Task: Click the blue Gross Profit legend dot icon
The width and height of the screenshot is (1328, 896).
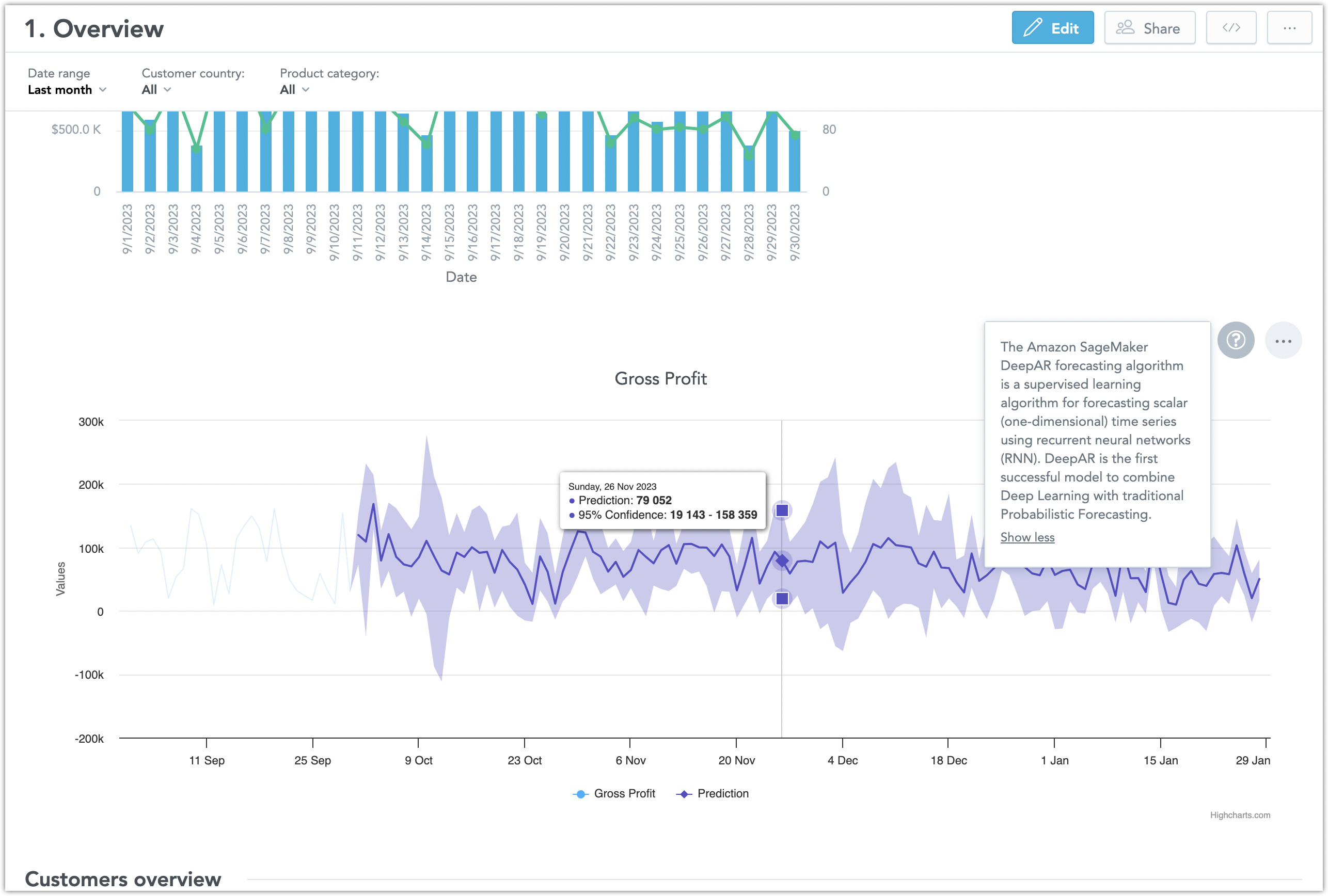Action: click(579, 793)
